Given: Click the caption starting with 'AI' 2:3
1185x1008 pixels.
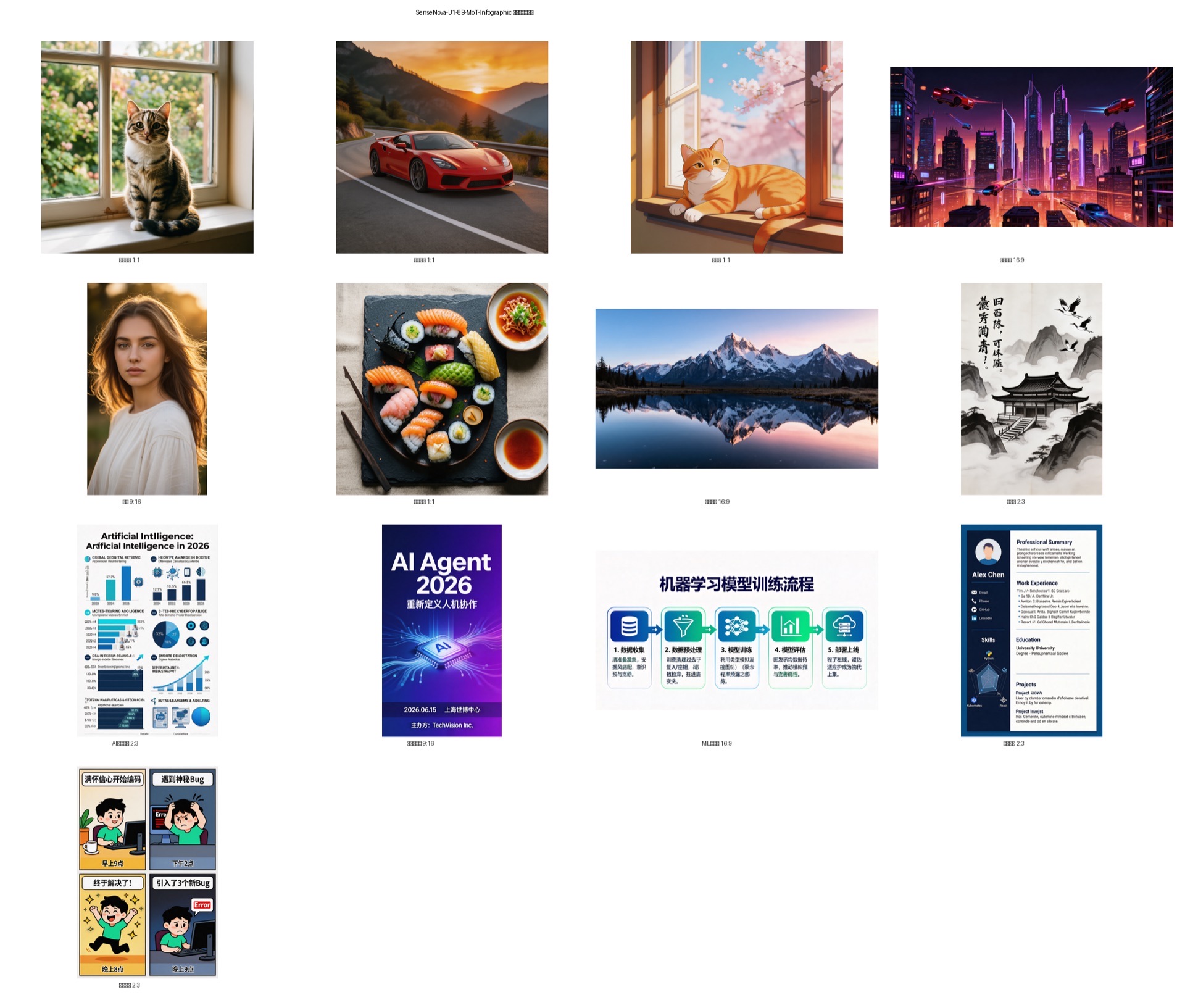Looking at the screenshot, I should click(125, 743).
